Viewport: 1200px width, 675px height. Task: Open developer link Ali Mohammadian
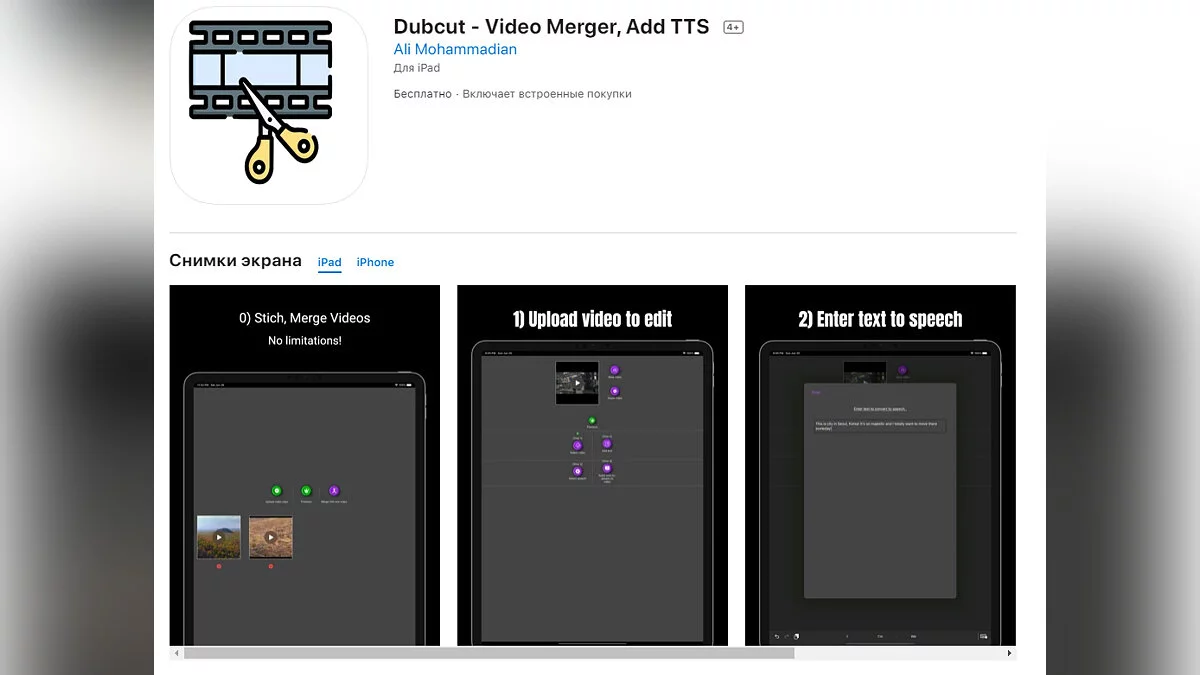[x=455, y=49]
